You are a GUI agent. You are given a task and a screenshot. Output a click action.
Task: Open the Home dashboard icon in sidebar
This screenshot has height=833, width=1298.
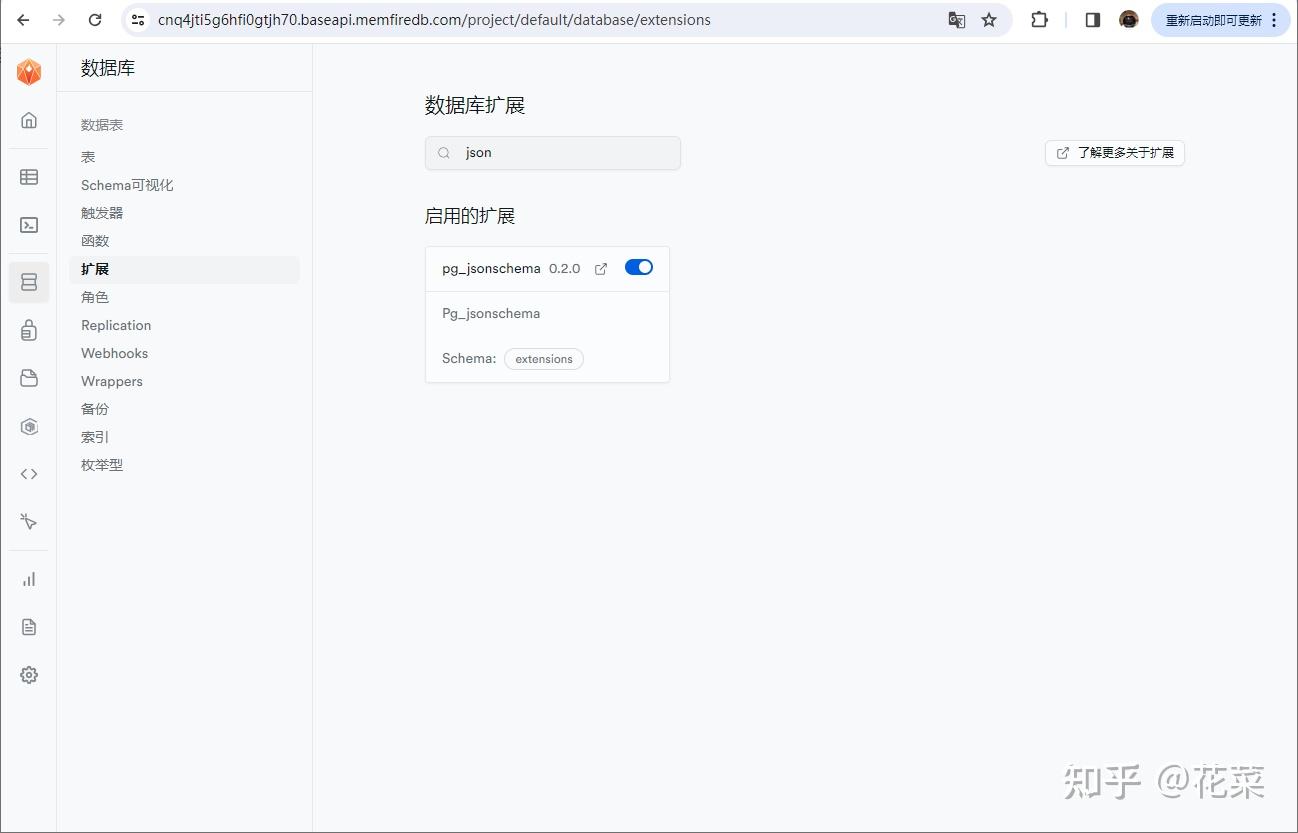point(28,120)
